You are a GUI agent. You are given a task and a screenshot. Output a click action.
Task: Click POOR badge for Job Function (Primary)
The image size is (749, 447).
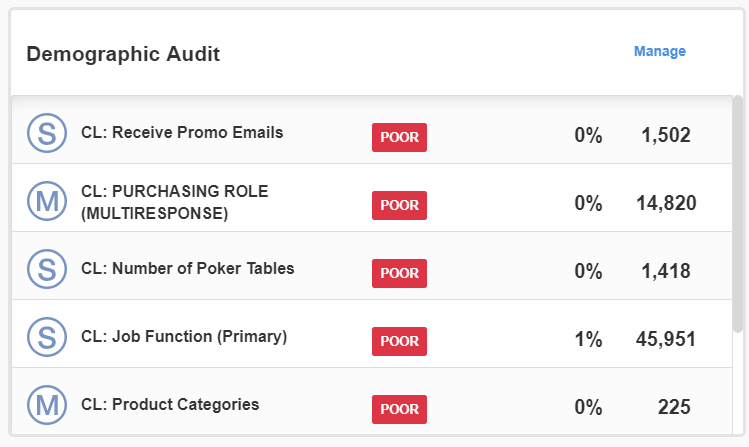[399, 341]
